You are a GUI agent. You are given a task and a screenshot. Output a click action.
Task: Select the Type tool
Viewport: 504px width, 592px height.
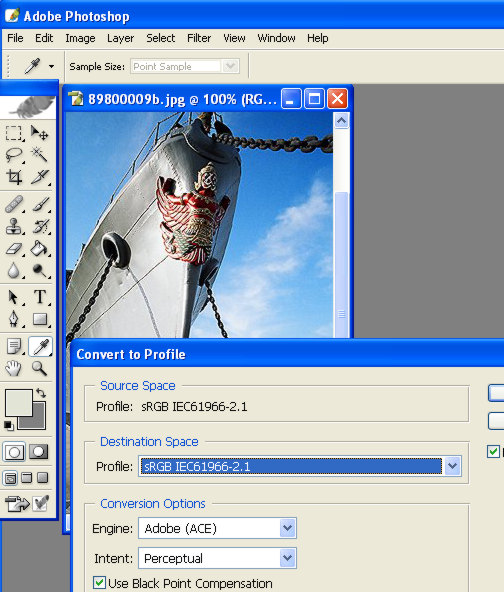point(39,297)
